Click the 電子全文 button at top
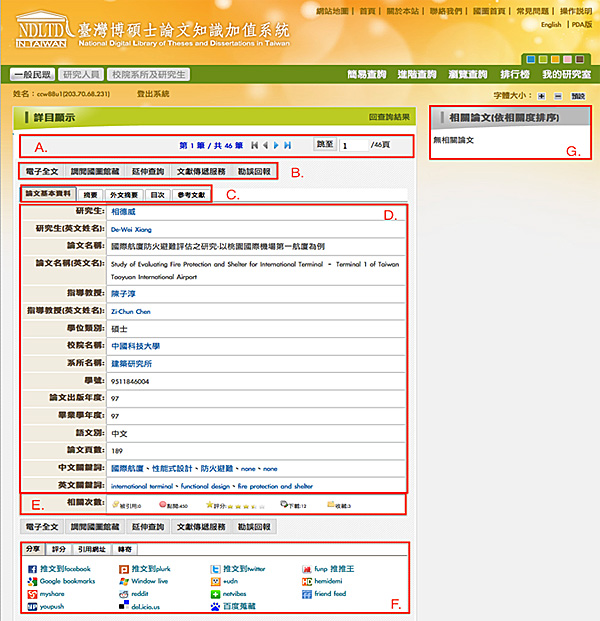 click(x=42, y=171)
